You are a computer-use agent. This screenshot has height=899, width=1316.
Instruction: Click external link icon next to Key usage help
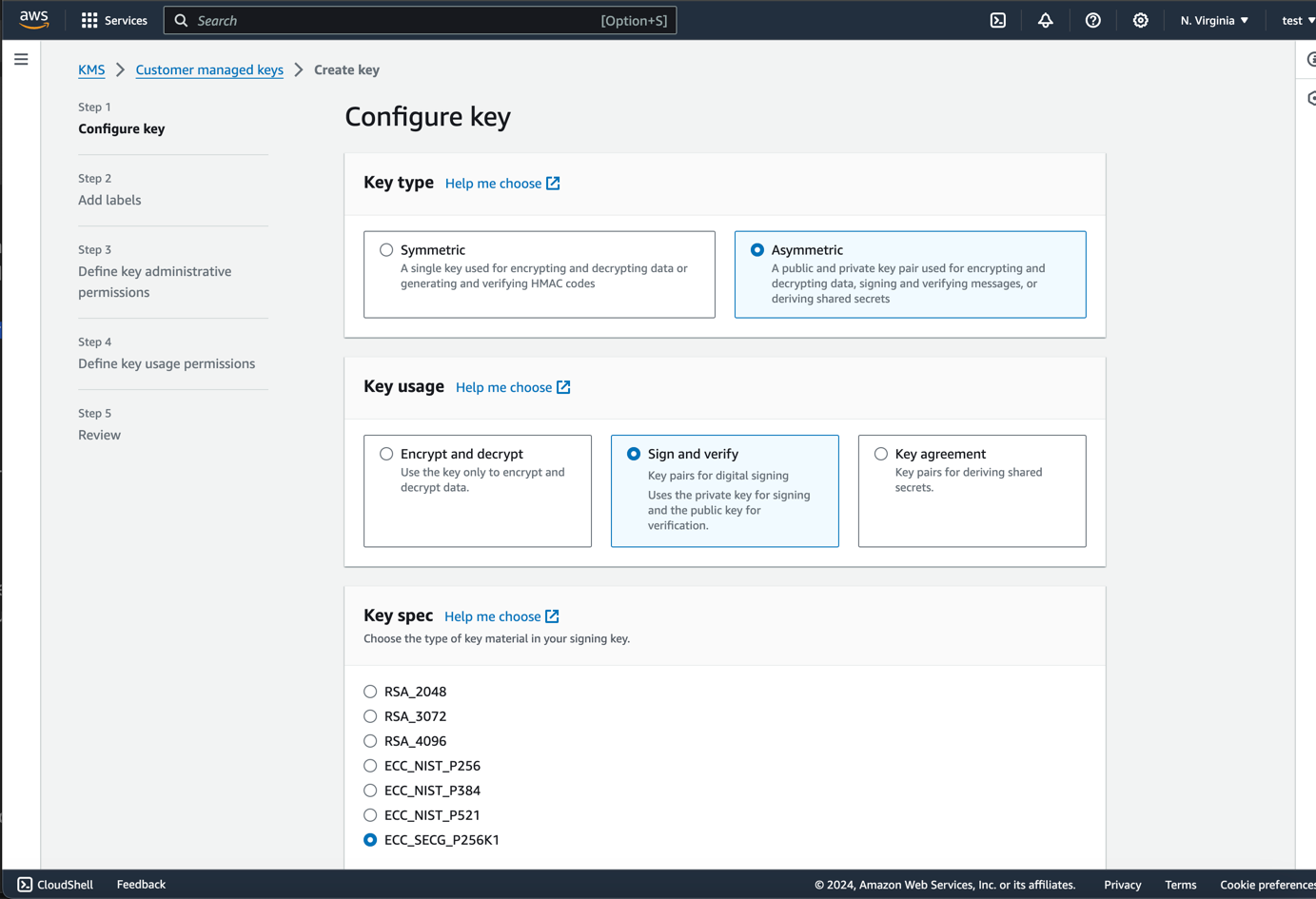click(x=563, y=387)
